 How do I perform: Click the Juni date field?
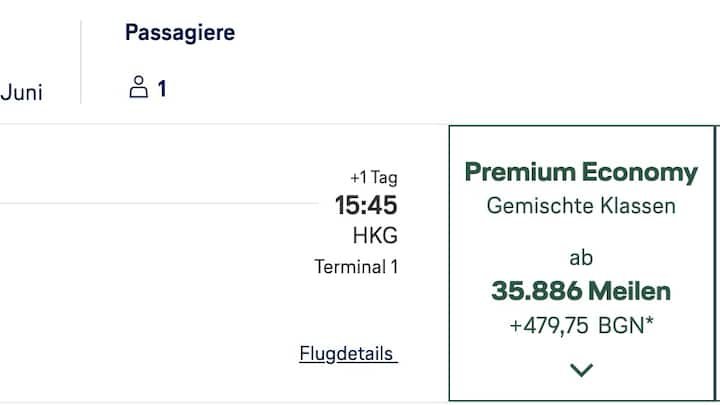pos(21,92)
